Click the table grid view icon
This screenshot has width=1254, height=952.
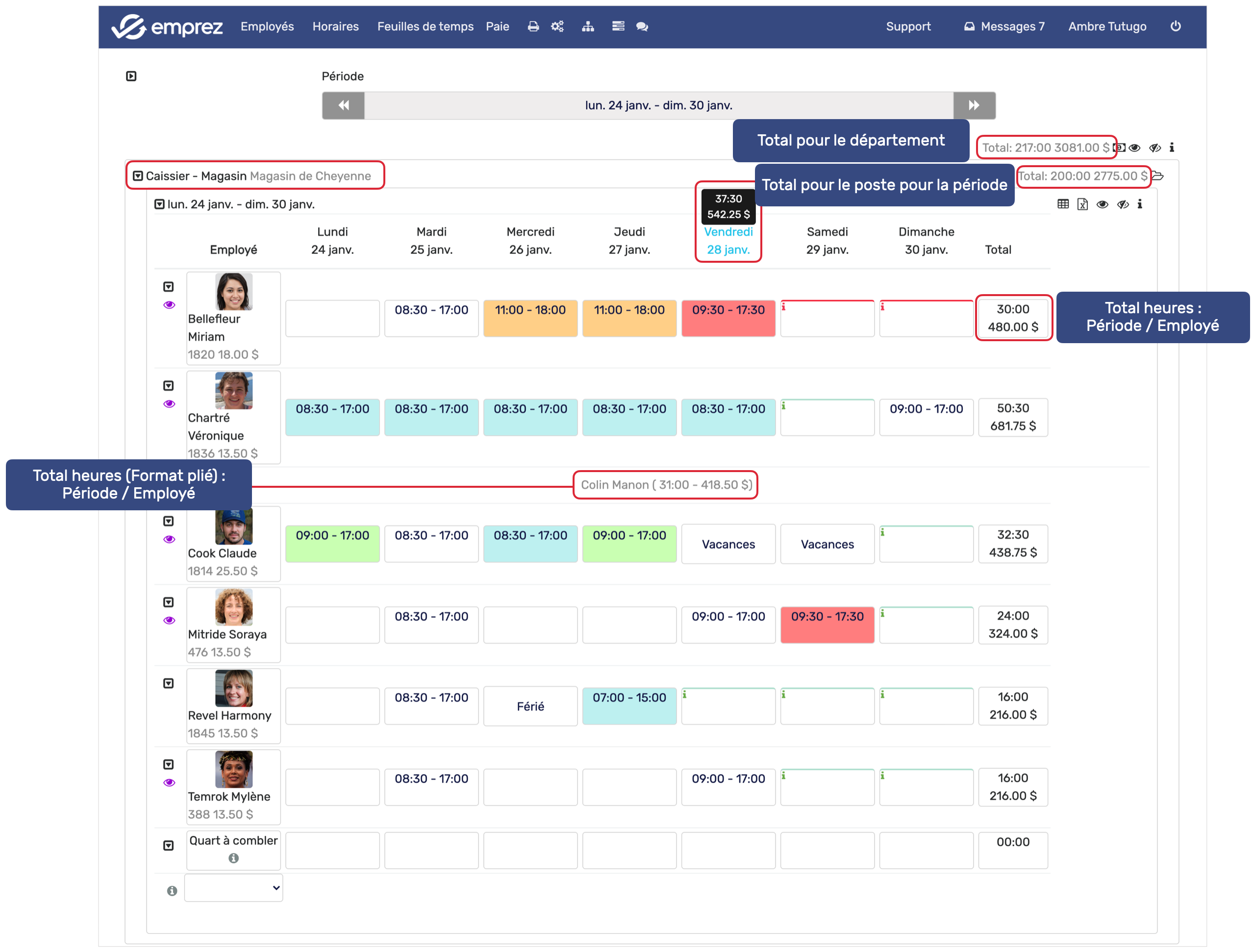1063,204
